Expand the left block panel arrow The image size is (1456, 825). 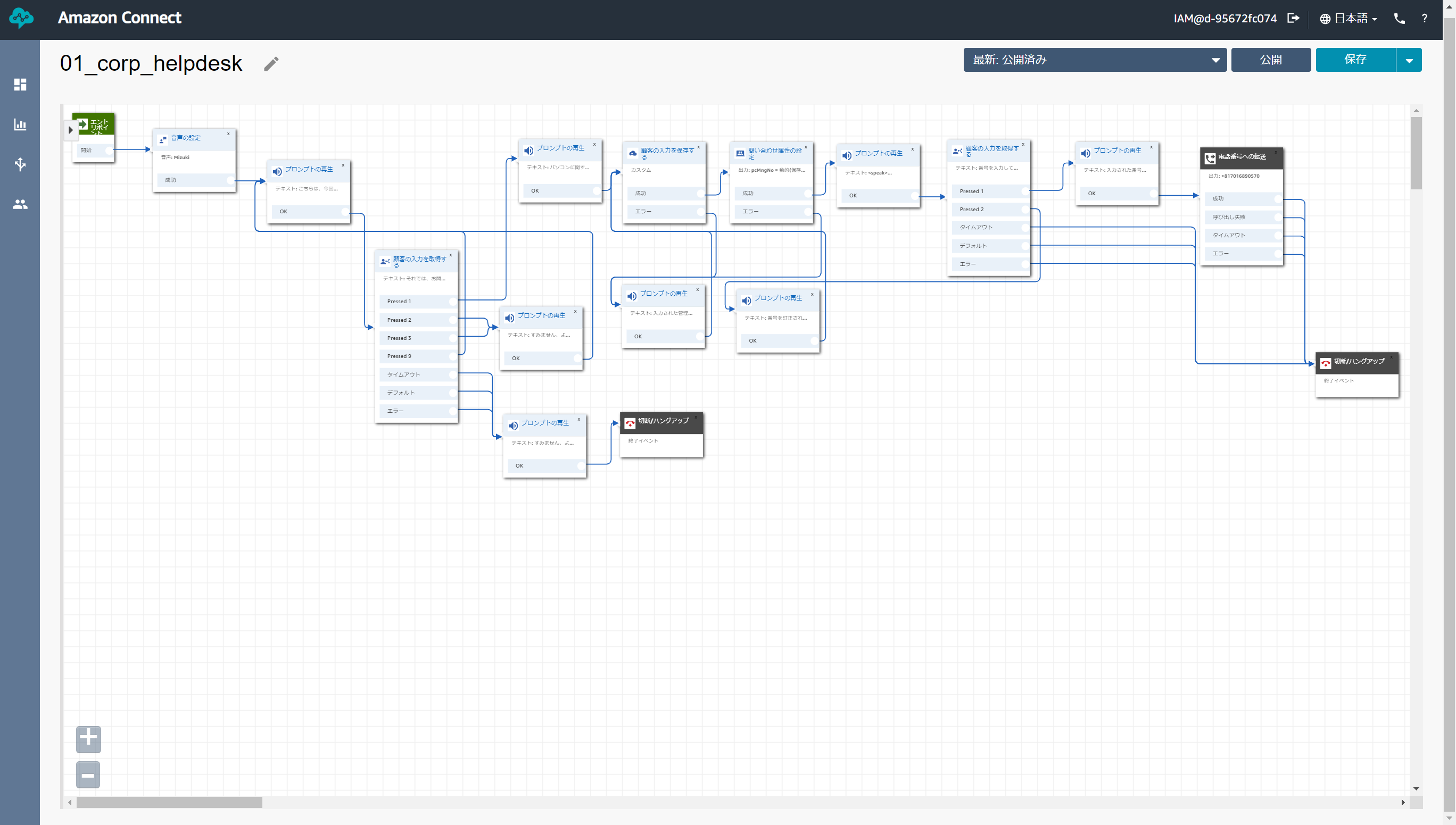[70, 130]
